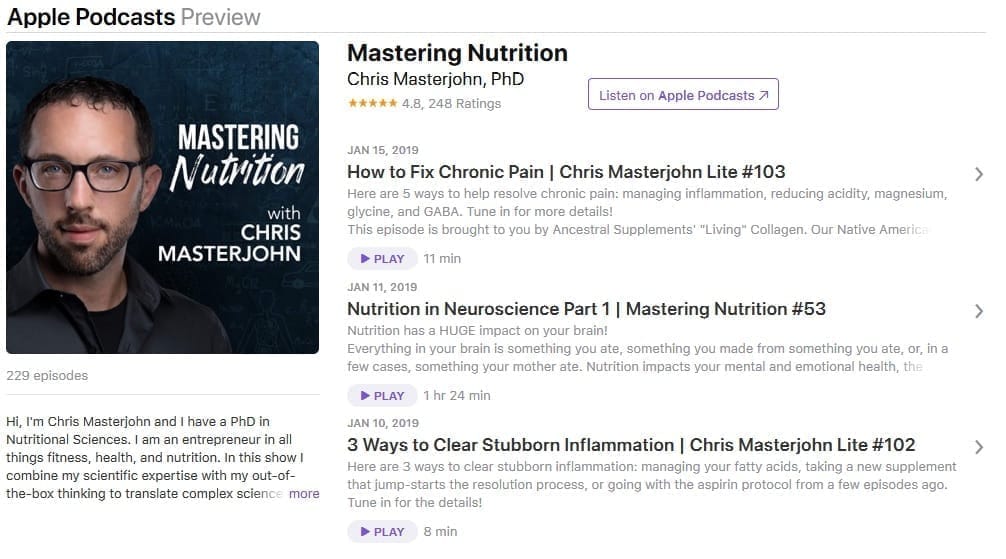This screenshot has width=1006, height=559.
Task: Expand the Chronic Pain episode chevron
Action: click(978, 174)
